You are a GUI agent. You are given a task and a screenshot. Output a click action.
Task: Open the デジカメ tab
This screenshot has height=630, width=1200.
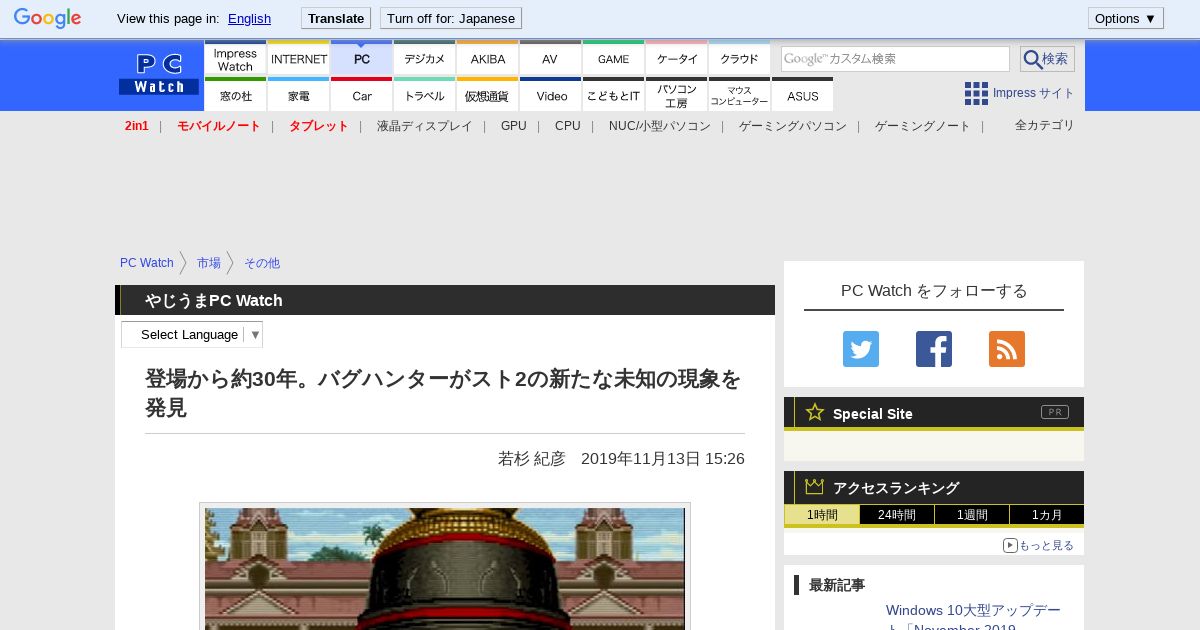tap(425, 59)
